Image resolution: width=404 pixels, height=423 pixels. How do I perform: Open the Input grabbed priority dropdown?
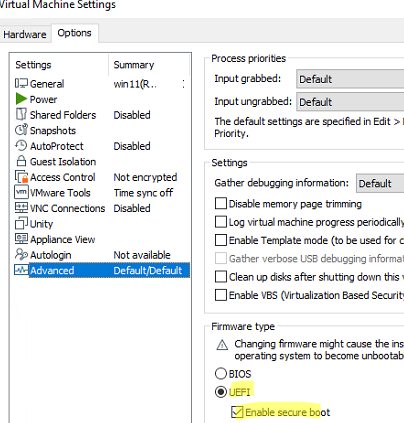(x=350, y=79)
